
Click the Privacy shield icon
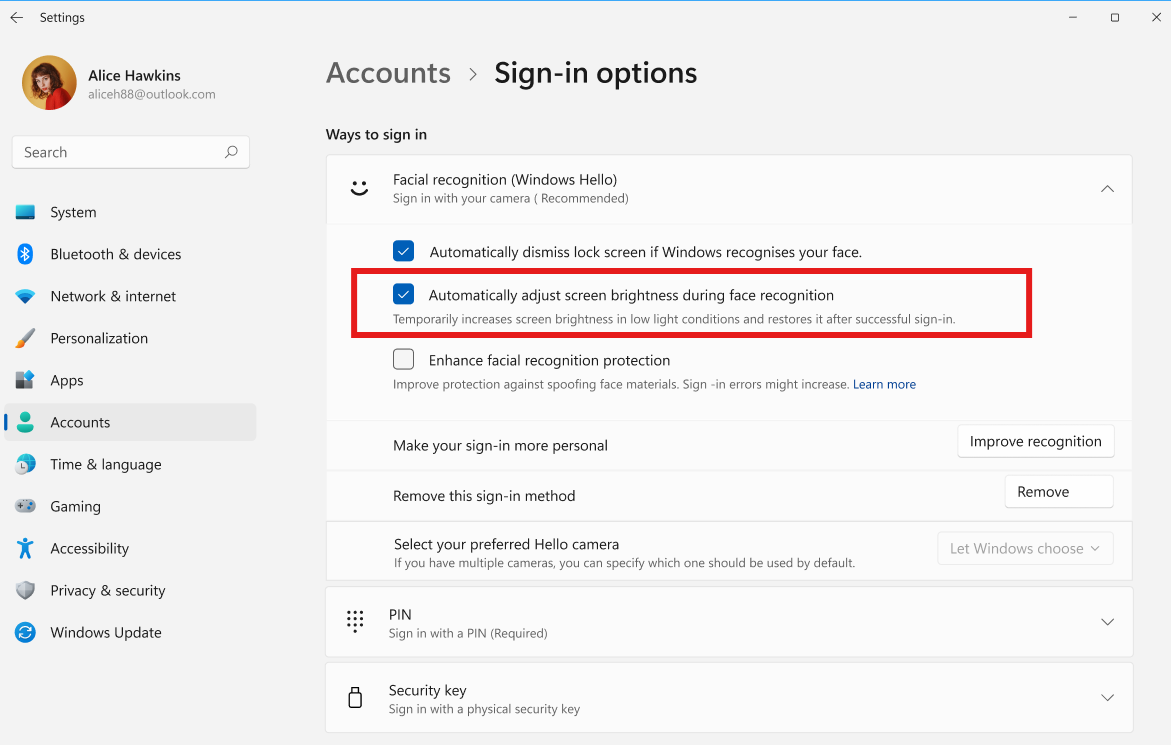(x=25, y=590)
